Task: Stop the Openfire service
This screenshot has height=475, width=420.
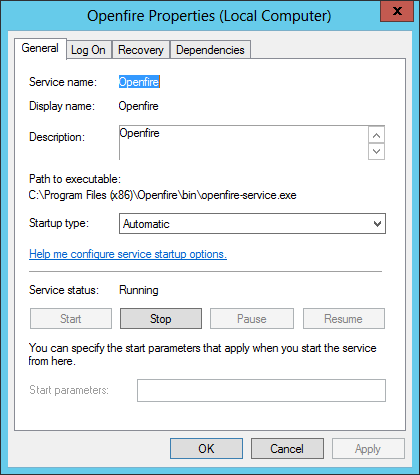Action: (161, 319)
